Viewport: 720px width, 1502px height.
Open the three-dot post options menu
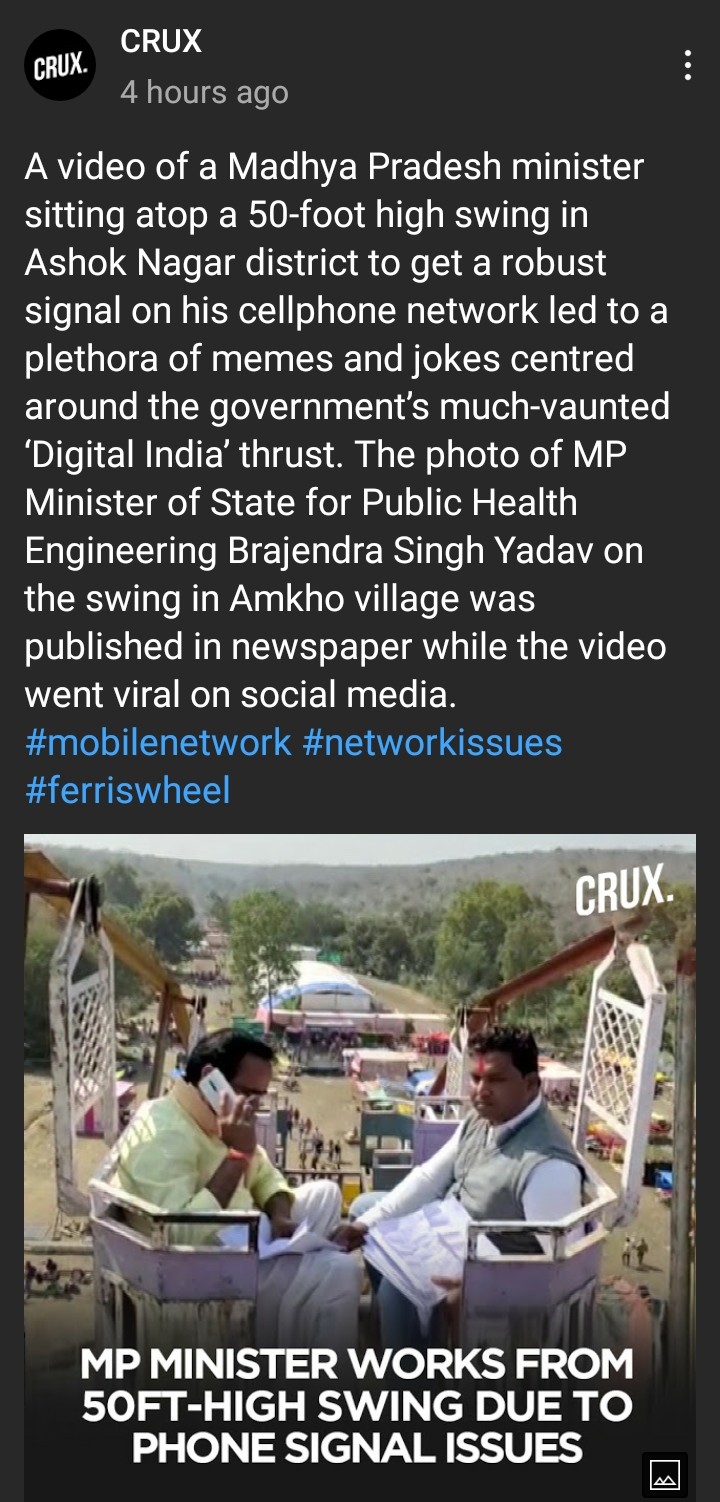(687, 65)
